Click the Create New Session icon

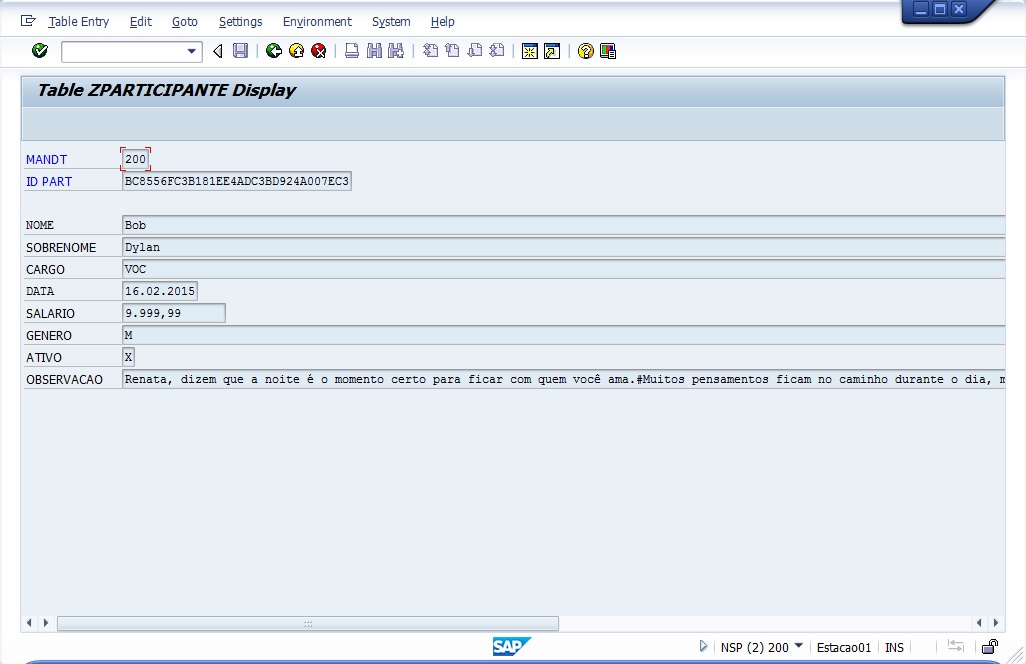click(x=530, y=51)
